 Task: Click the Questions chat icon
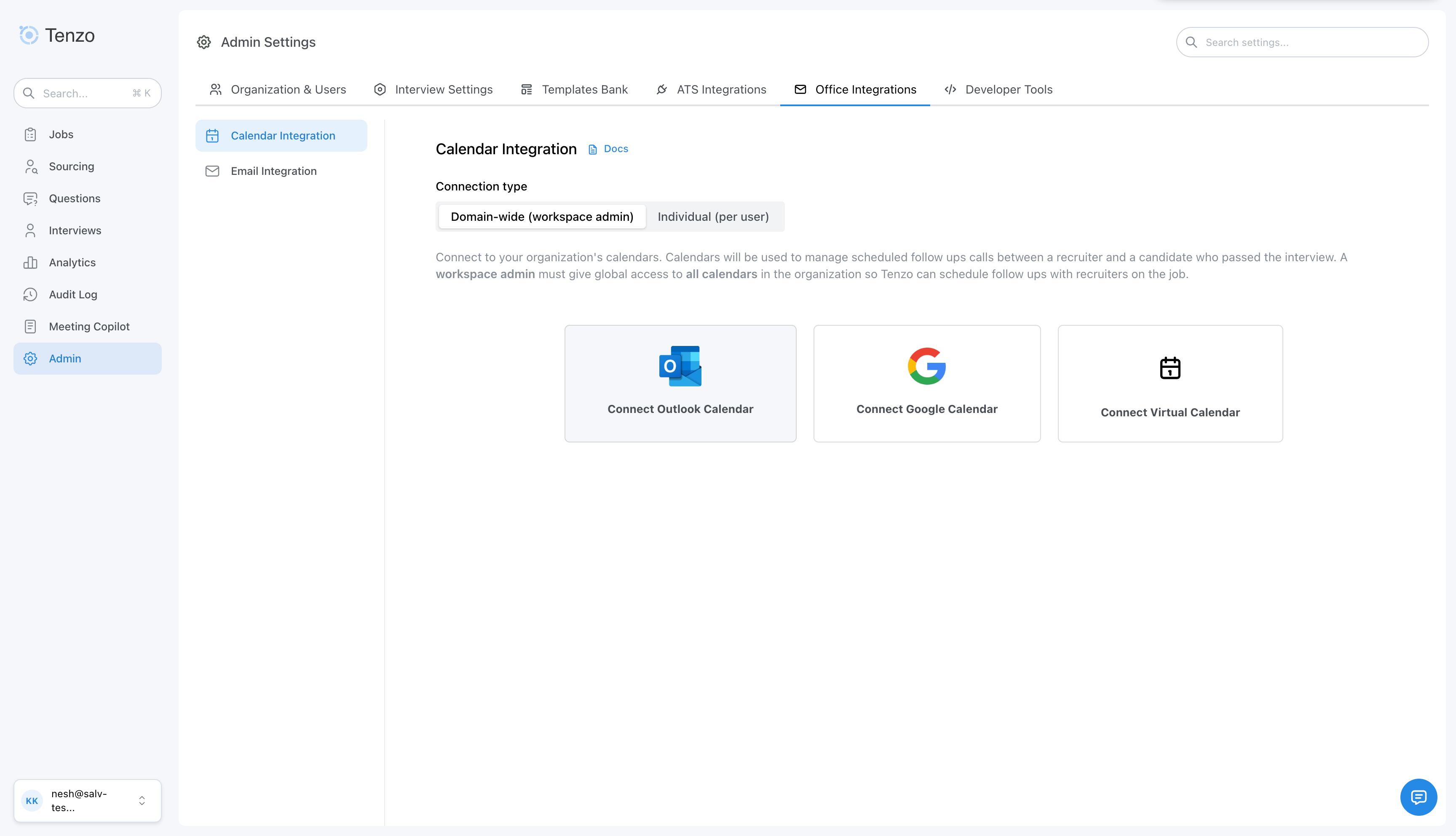click(x=30, y=198)
